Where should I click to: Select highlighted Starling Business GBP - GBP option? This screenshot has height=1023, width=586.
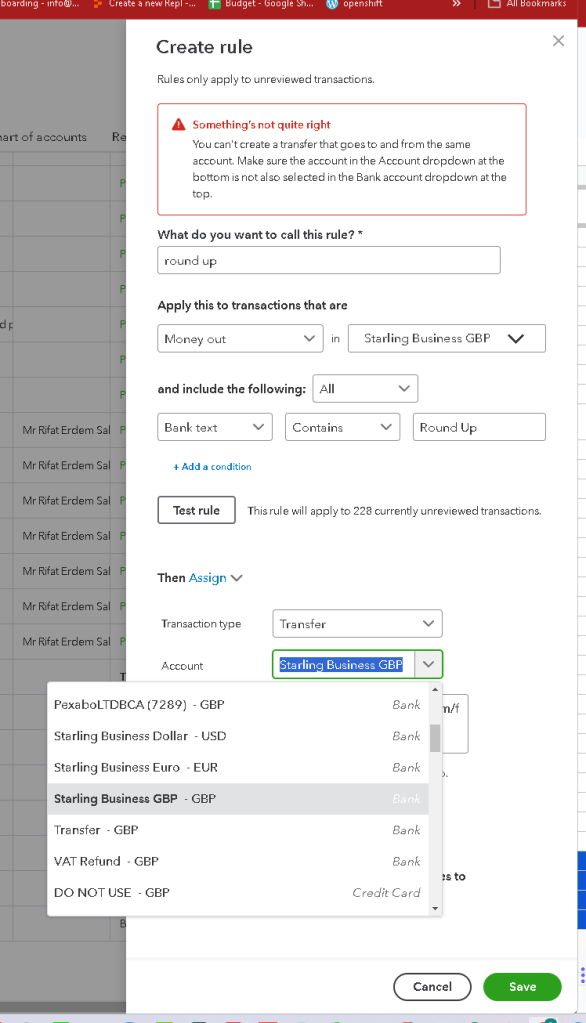238,799
